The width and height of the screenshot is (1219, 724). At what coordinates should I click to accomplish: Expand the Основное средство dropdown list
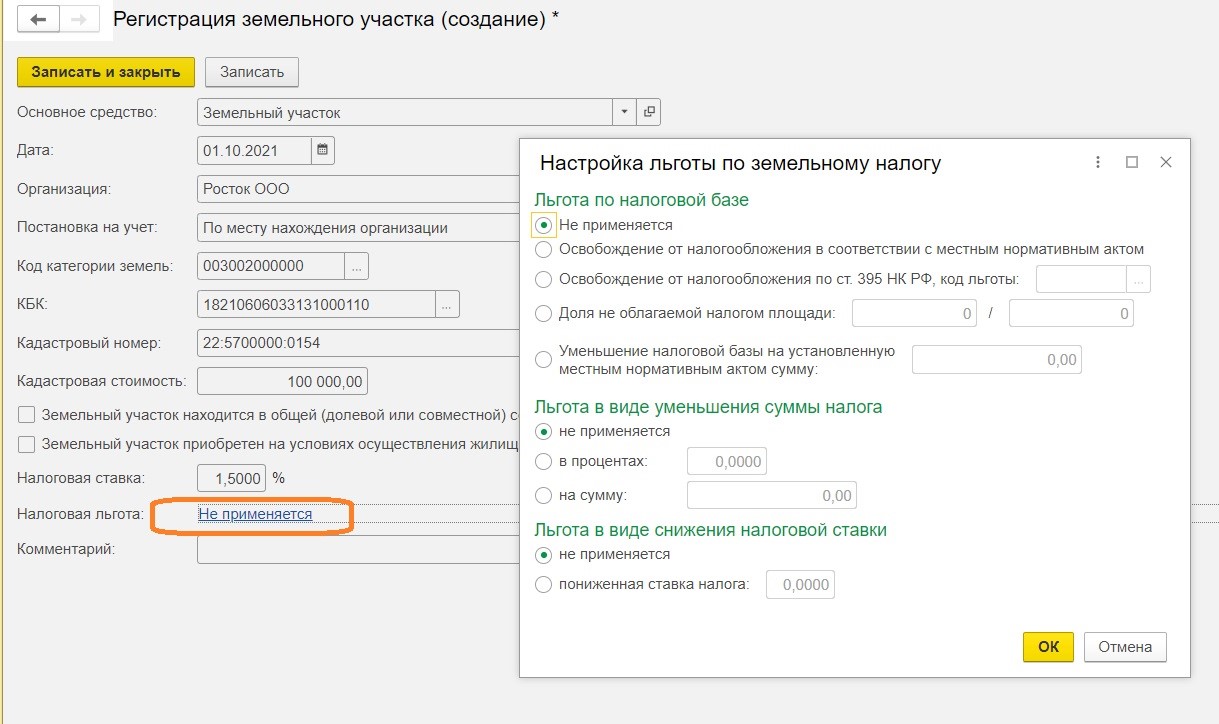(x=624, y=112)
